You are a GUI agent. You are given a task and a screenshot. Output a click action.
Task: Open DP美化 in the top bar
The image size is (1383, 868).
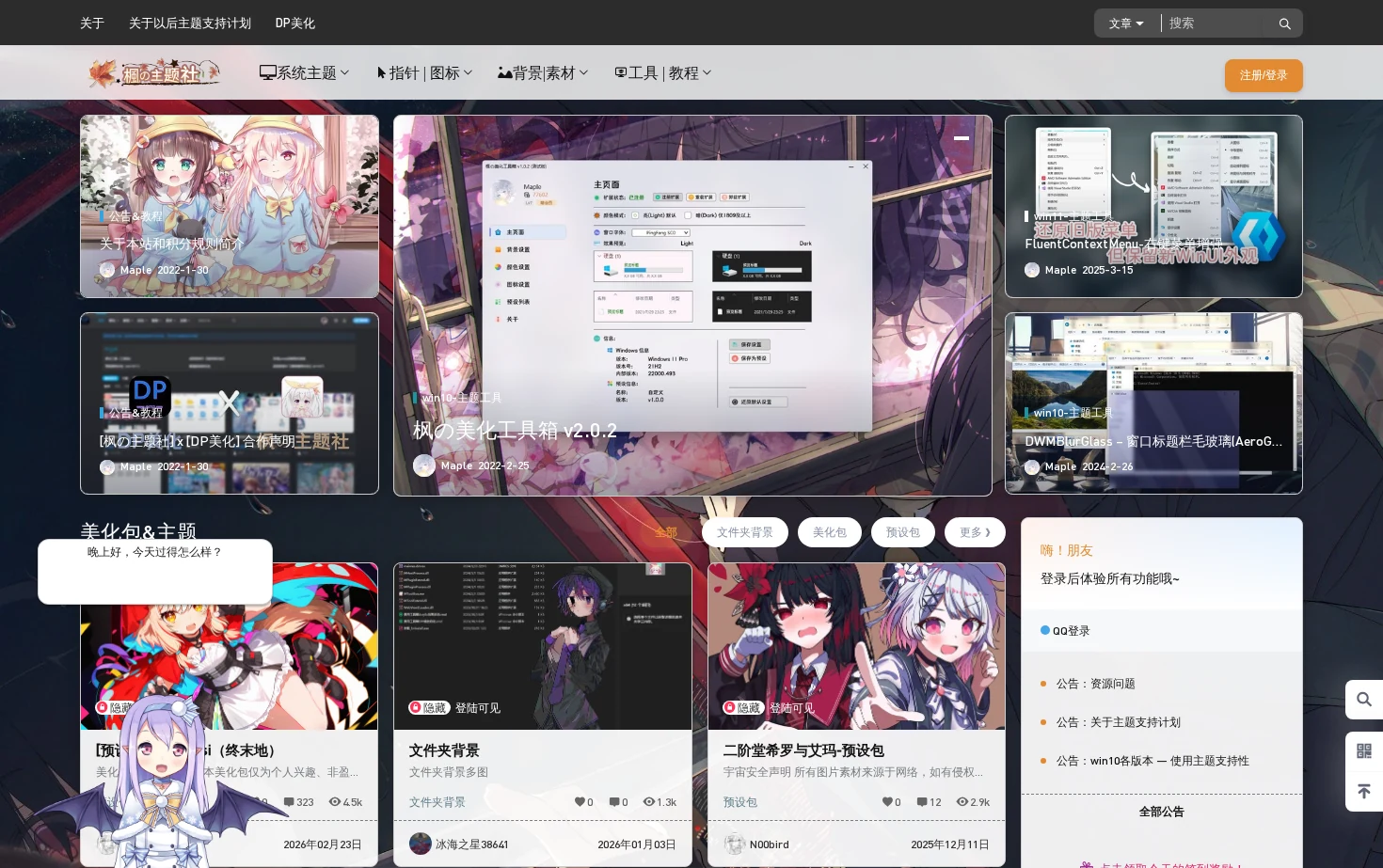click(295, 23)
